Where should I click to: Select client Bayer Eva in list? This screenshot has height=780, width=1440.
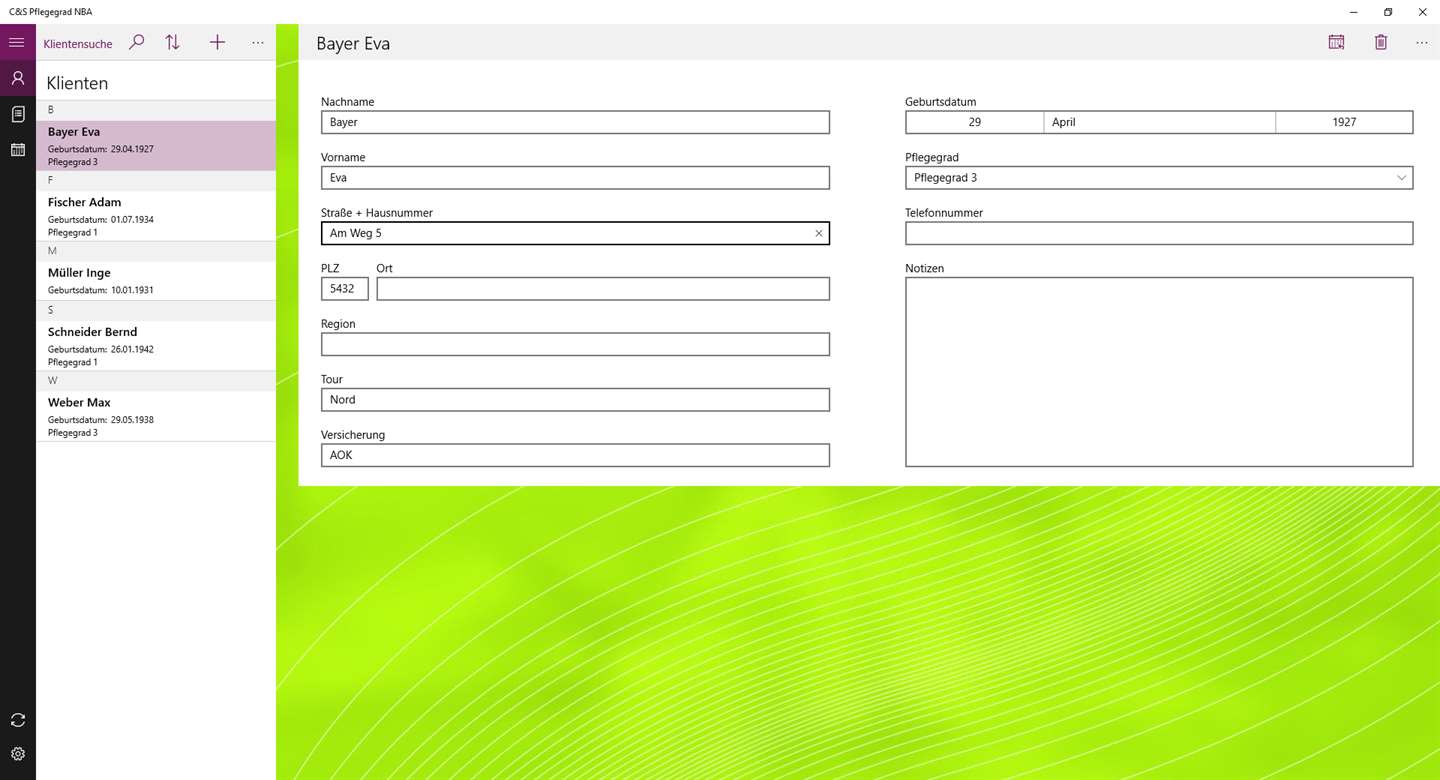click(x=156, y=146)
